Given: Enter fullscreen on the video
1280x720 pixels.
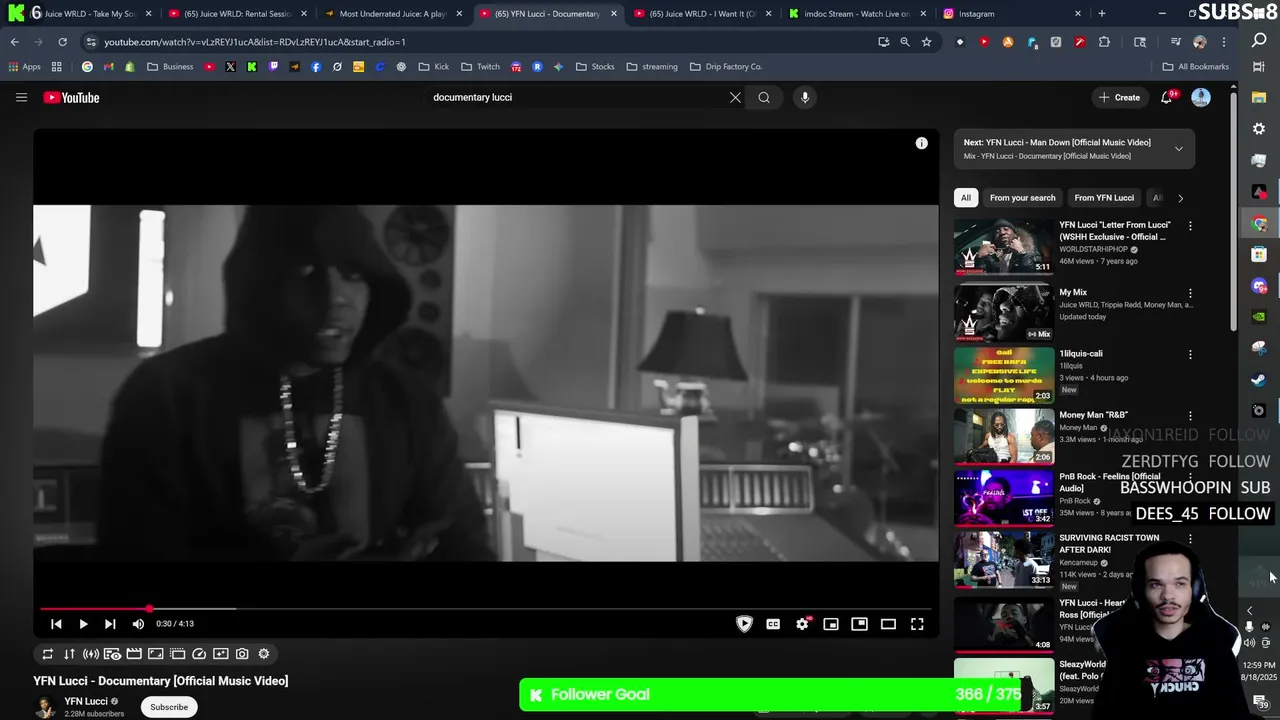Looking at the screenshot, I should 917,624.
